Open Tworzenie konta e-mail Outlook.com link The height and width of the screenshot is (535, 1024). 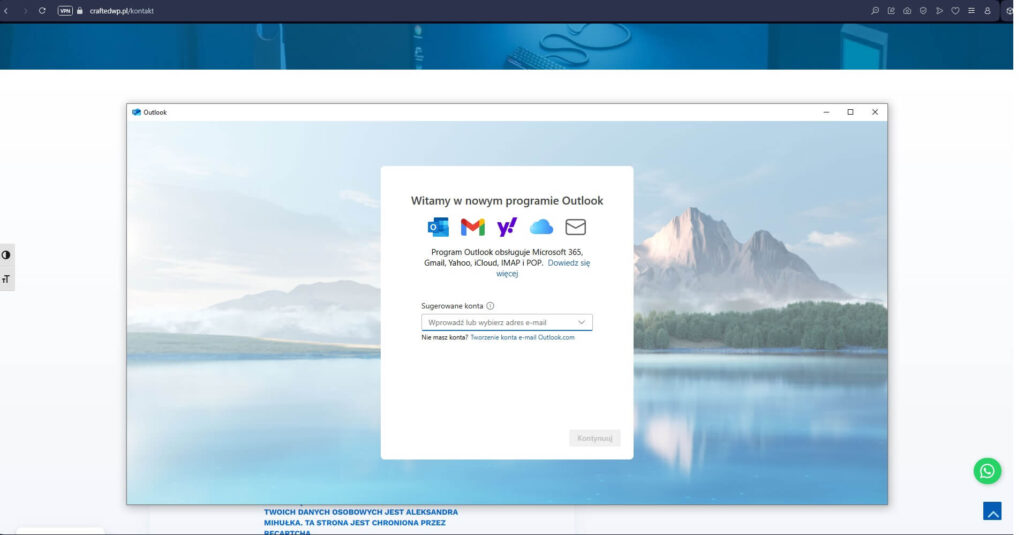(x=522, y=338)
